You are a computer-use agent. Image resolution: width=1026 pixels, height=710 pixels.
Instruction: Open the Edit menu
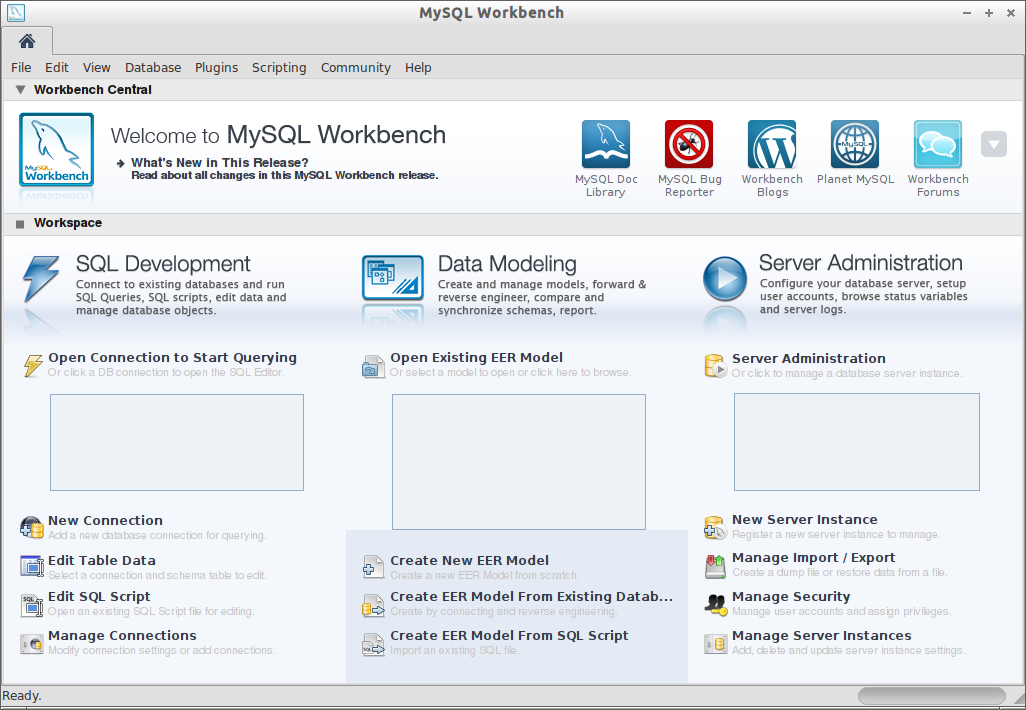coord(57,67)
